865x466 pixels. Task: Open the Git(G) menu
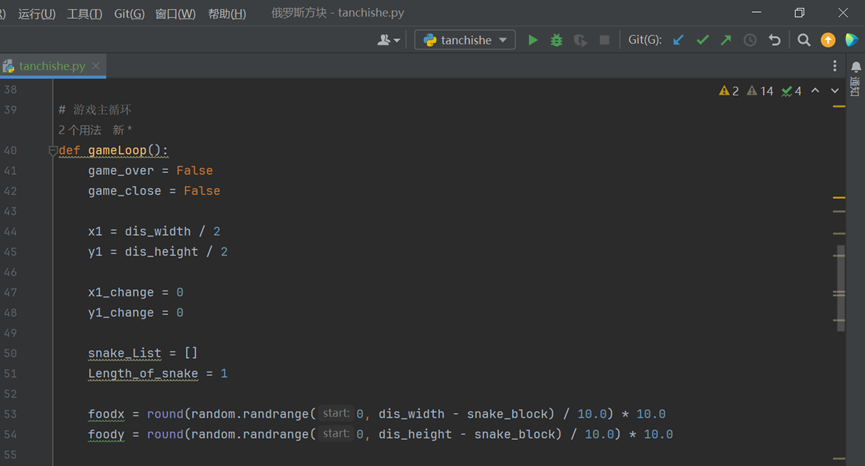[x=129, y=13]
